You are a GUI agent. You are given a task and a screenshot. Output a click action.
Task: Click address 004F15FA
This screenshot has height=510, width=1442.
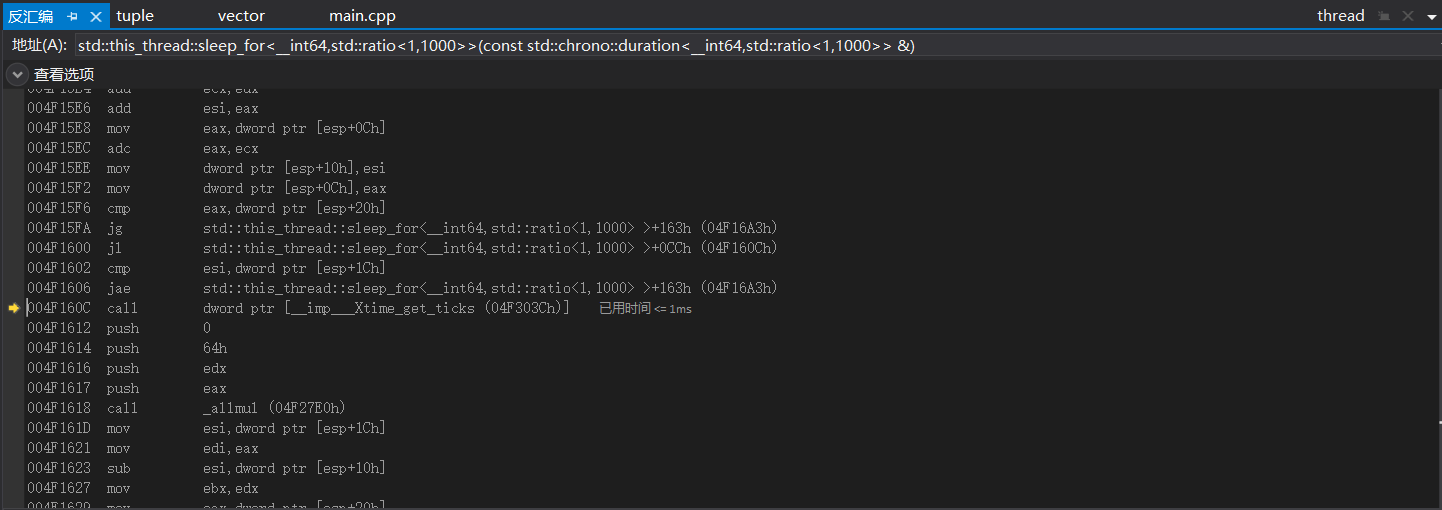coord(59,228)
